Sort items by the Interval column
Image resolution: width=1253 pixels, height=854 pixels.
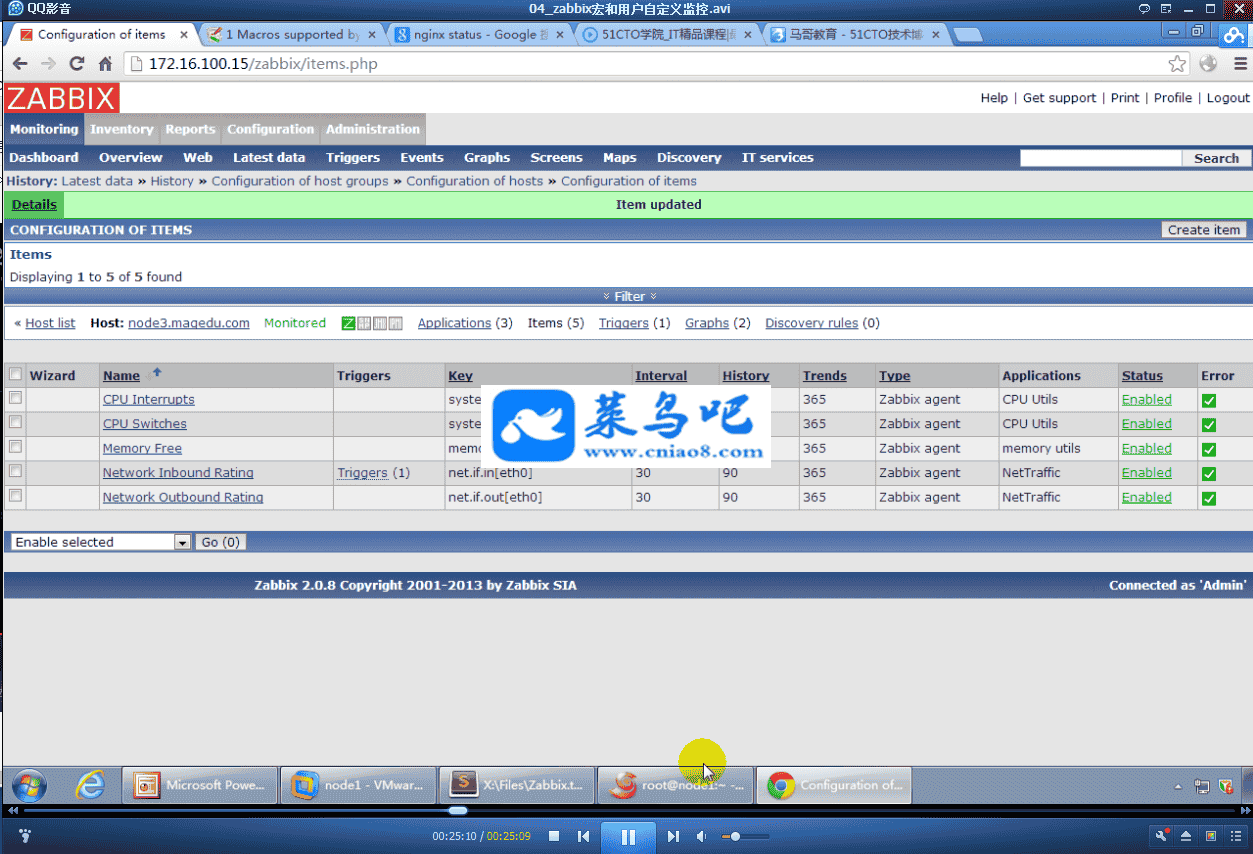click(661, 376)
